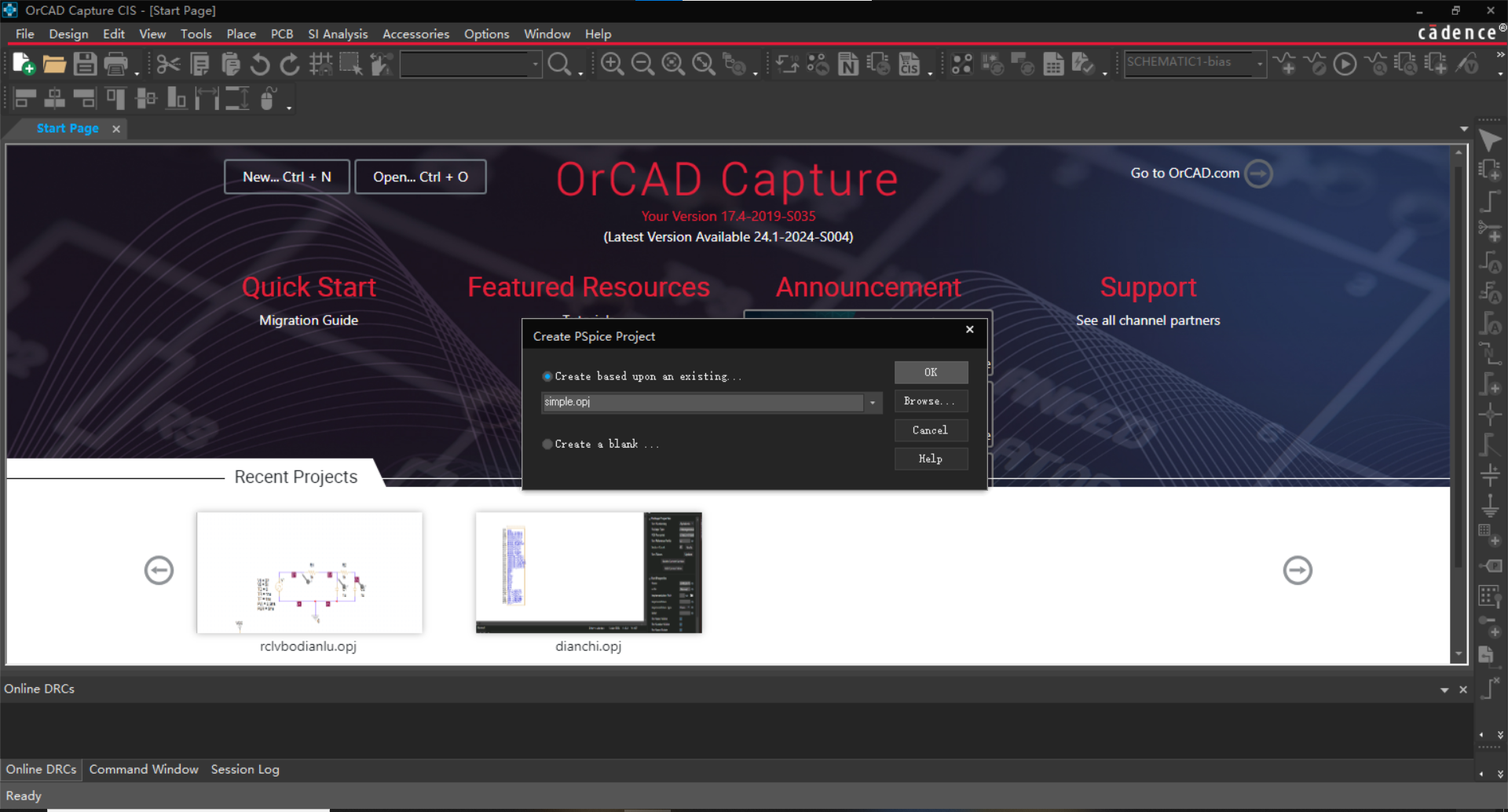Image resolution: width=1508 pixels, height=812 pixels.
Task: Click the next recent projects arrow
Action: [1298, 570]
